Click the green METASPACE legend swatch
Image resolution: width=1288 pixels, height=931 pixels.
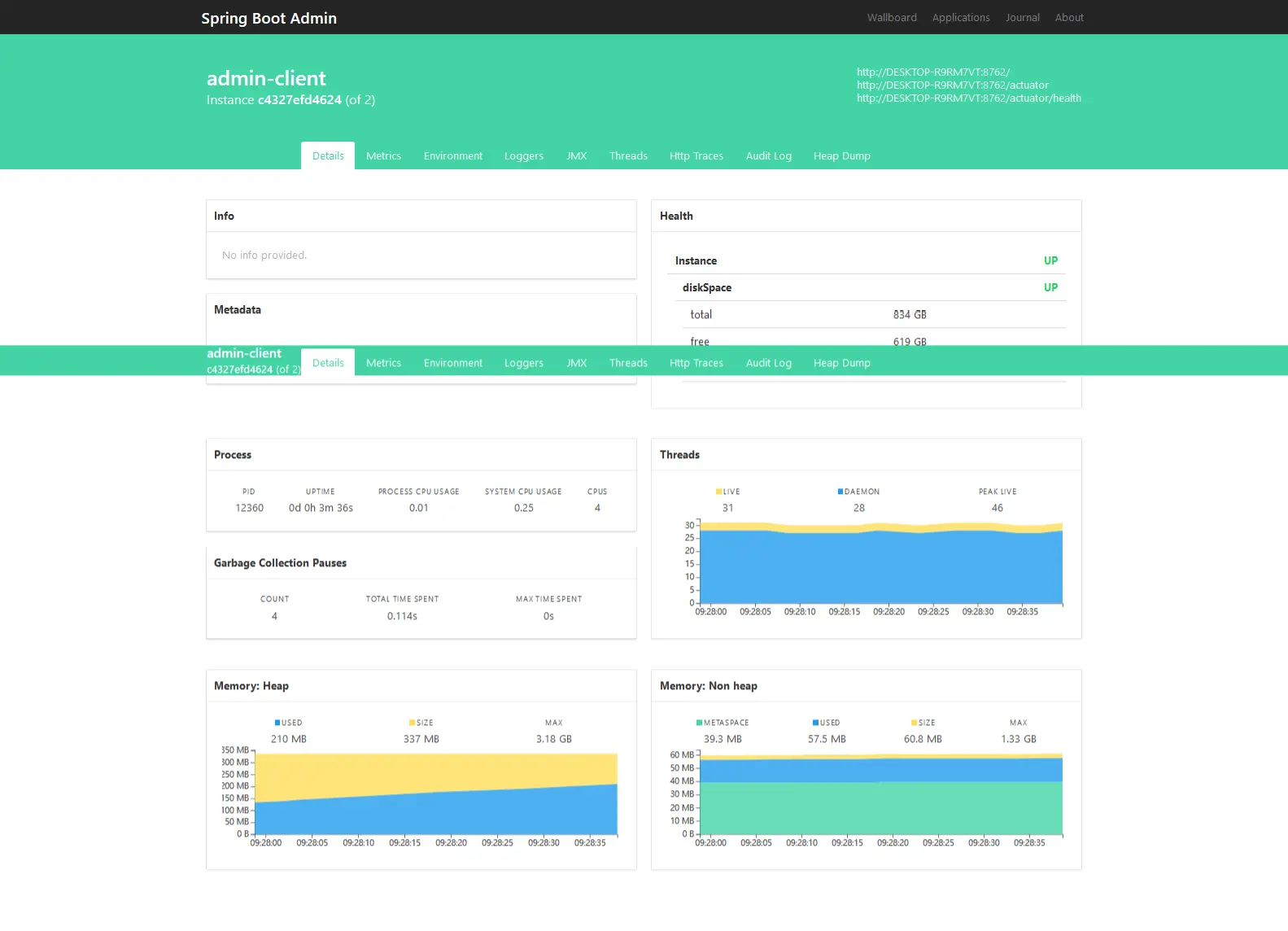click(699, 723)
